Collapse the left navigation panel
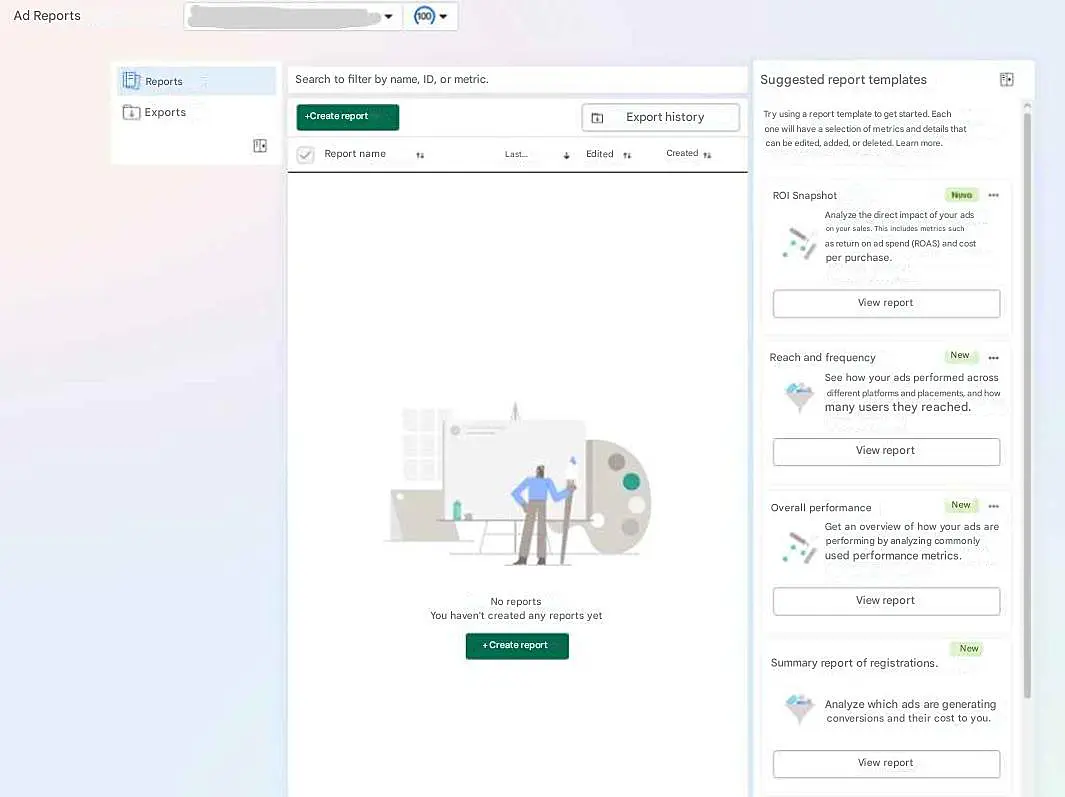Viewport: 1065px width, 797px height. [260, 145]
